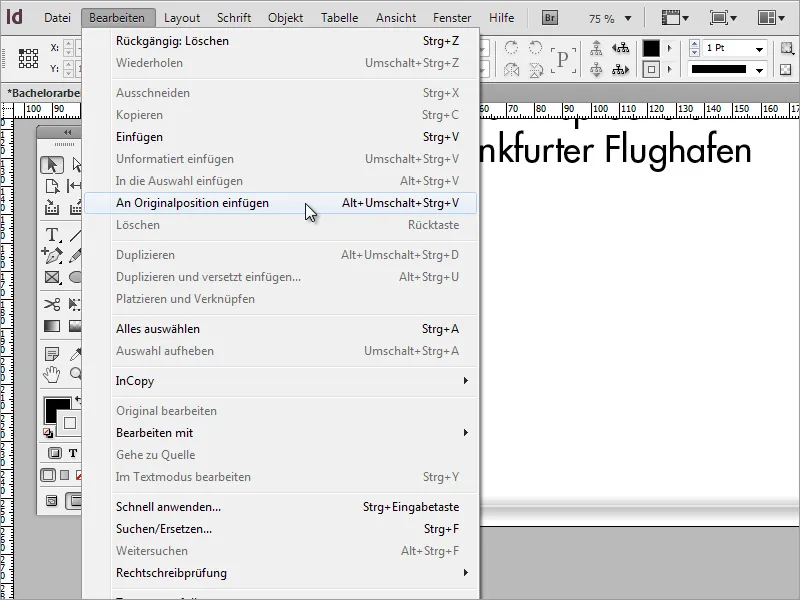This screenshot has width=800, height=600.
Task: Click the stroke weight stepper up arrow
Action: click(694, 44)
